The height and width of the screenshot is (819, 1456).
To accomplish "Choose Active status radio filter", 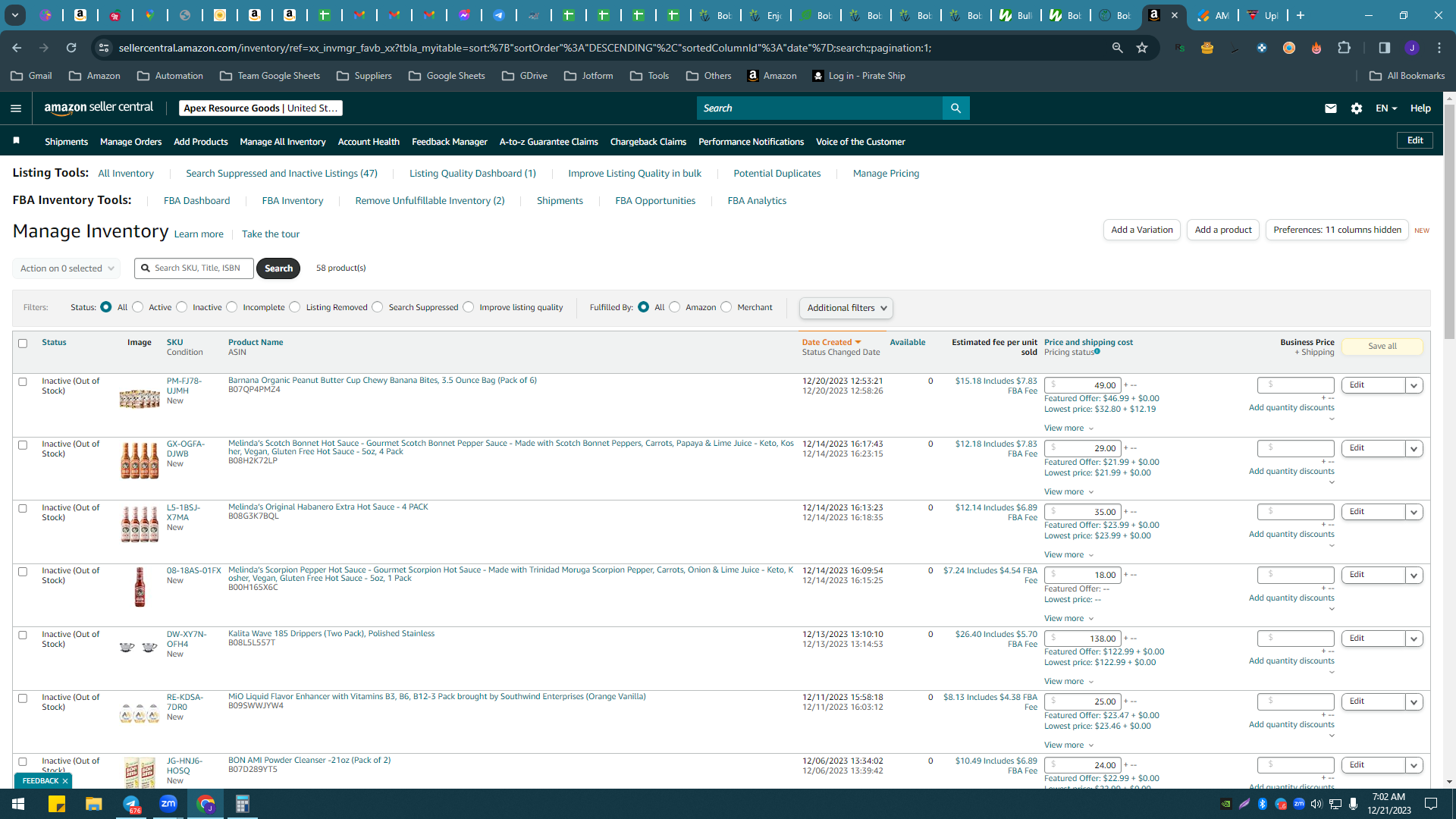I will 138,307.
